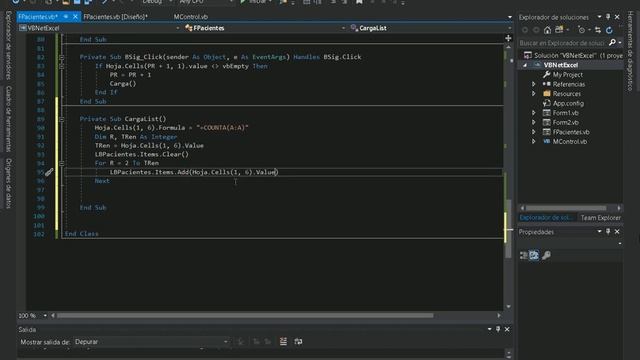Toggle word wrap icon in Salida toolbar
This screenshot has height=360, width=640.
click(298, 341)
